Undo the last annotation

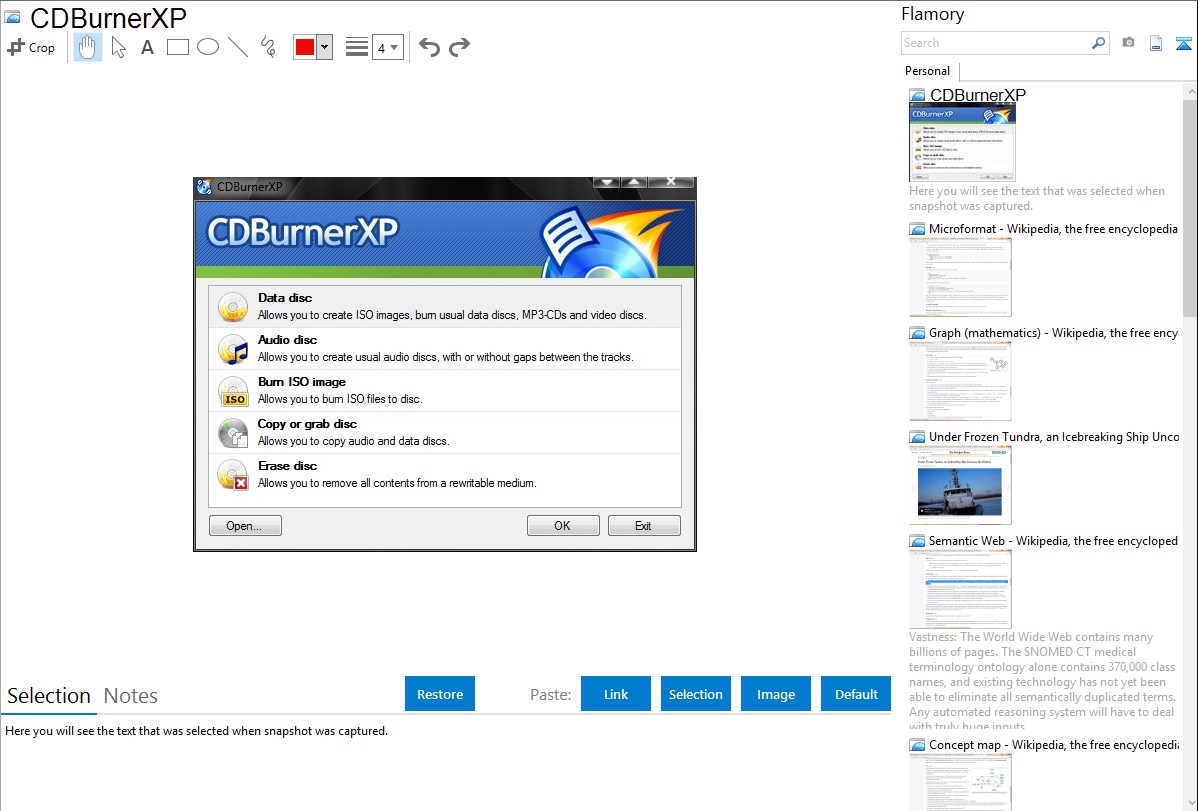[429, 47]
